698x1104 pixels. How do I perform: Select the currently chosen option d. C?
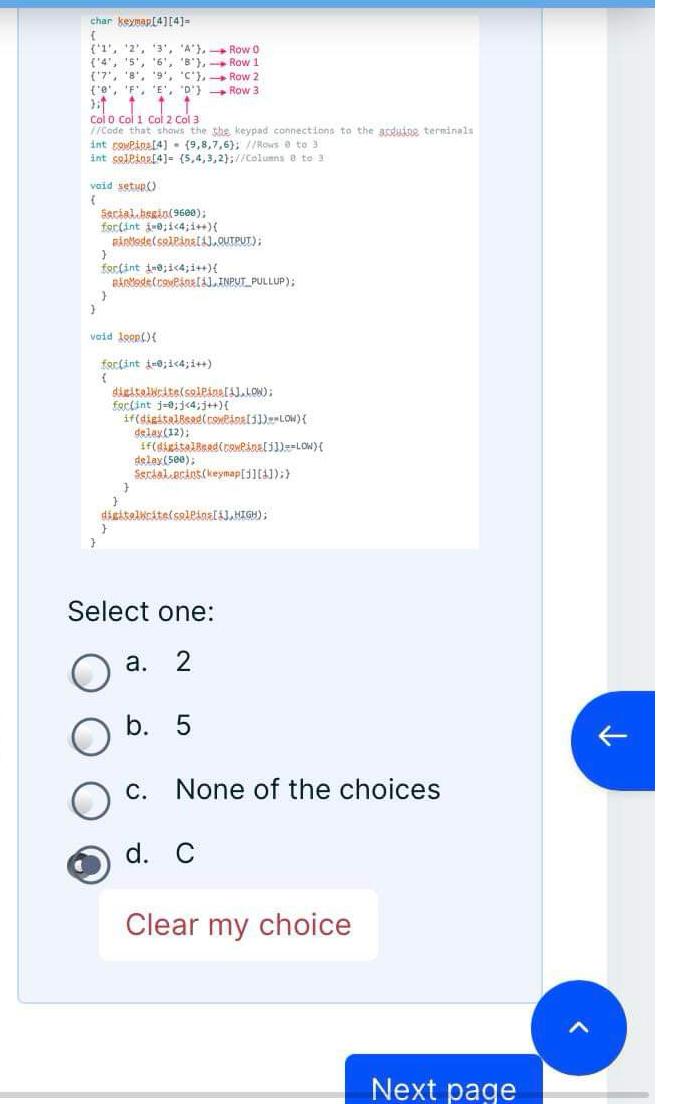click(x=90, y=862)
